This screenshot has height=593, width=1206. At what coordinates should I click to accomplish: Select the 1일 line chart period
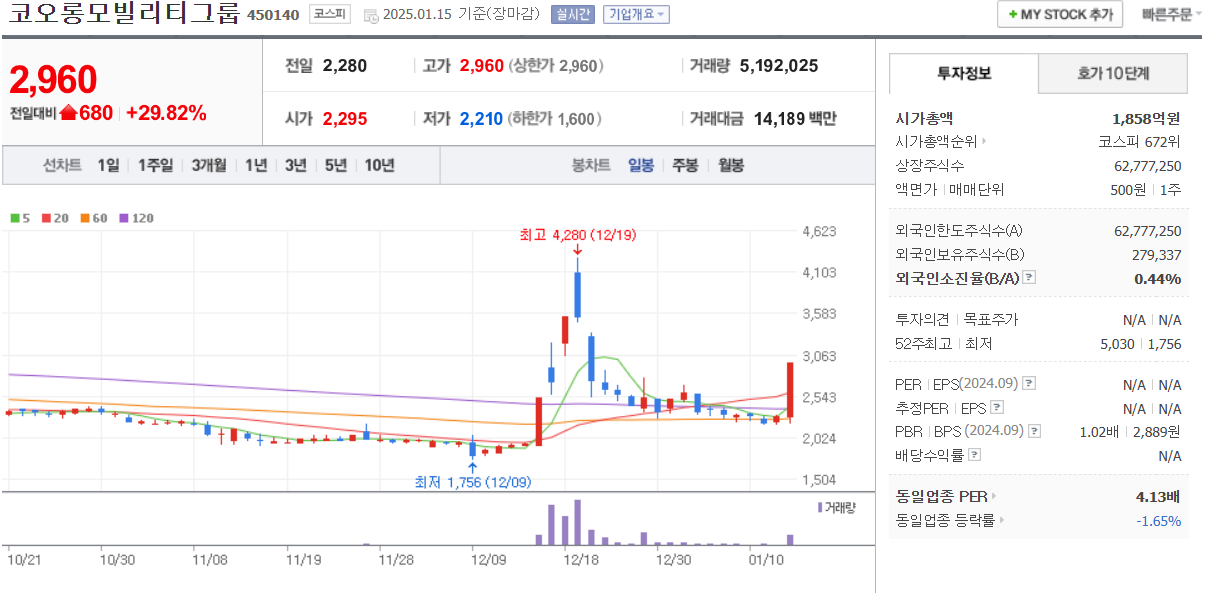108,166
